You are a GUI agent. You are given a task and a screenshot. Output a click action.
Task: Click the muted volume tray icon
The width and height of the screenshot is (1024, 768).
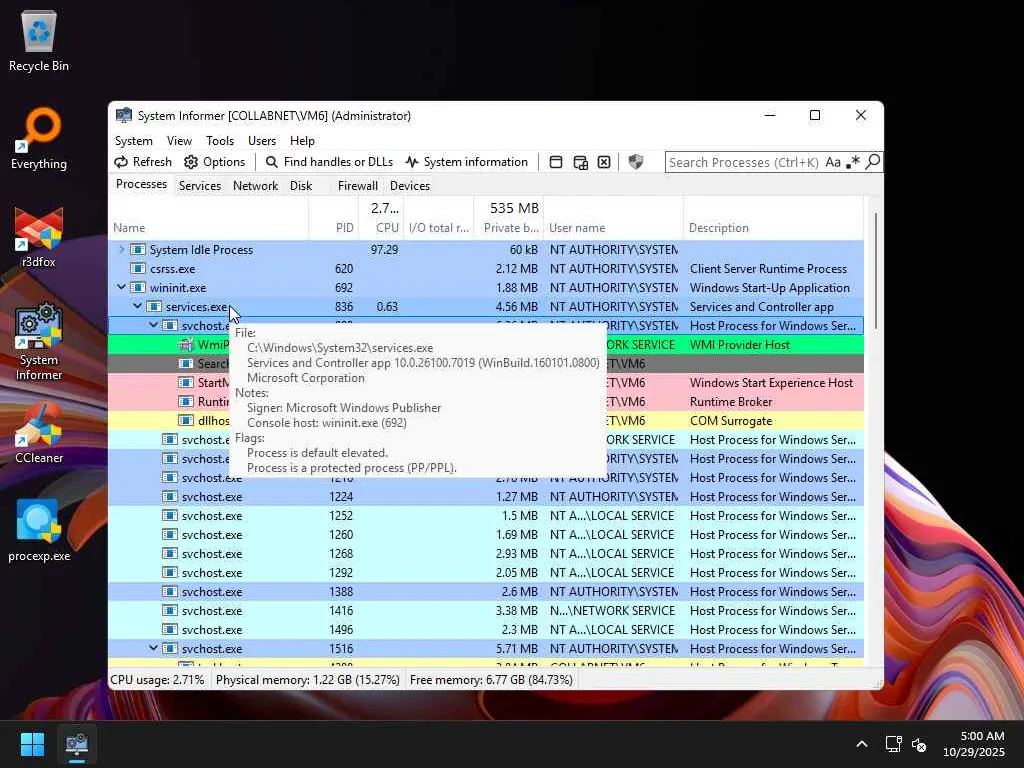point(919,744)
